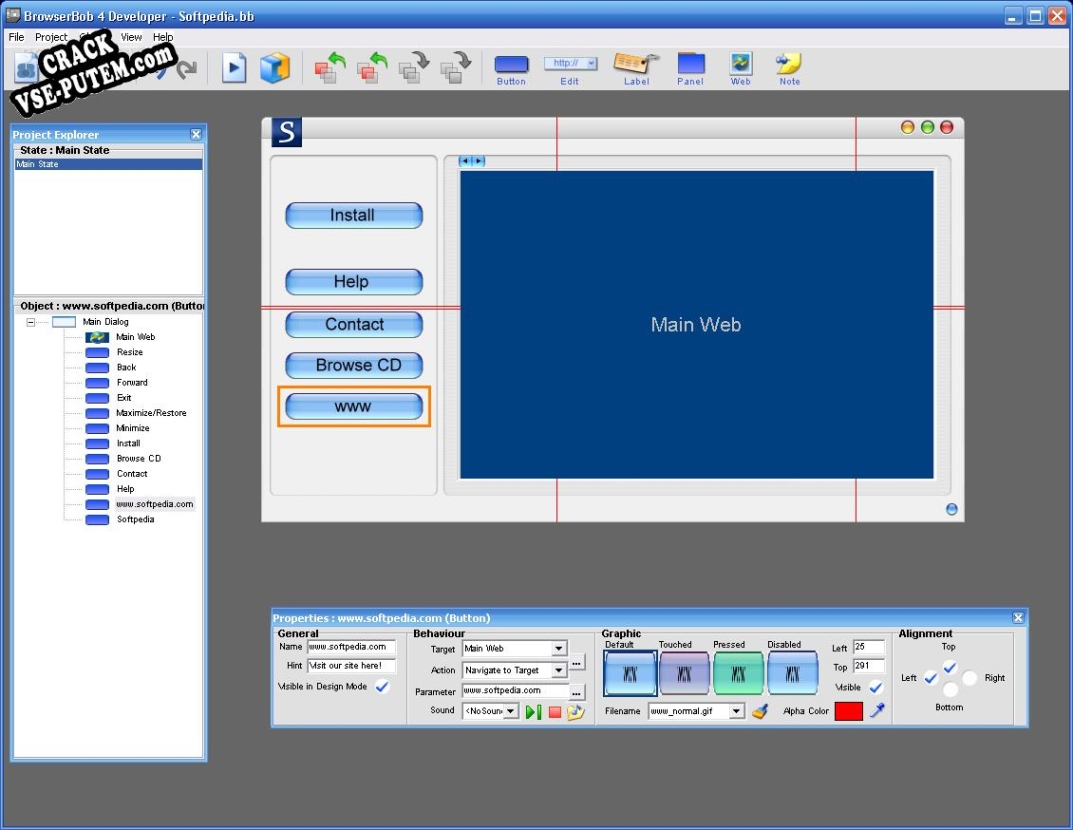1073x830 pixels.
Task: Toggle Left alignment checkbox
Action: point(931,678)
